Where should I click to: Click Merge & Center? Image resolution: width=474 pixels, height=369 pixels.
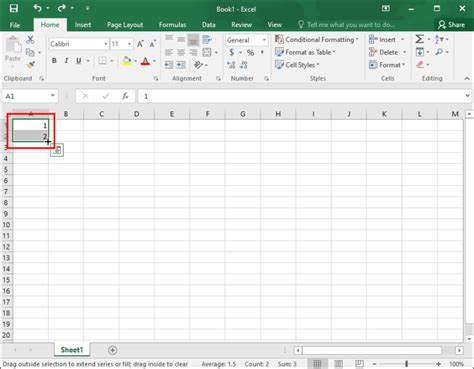pyautogui.click(x=207, y=52)
